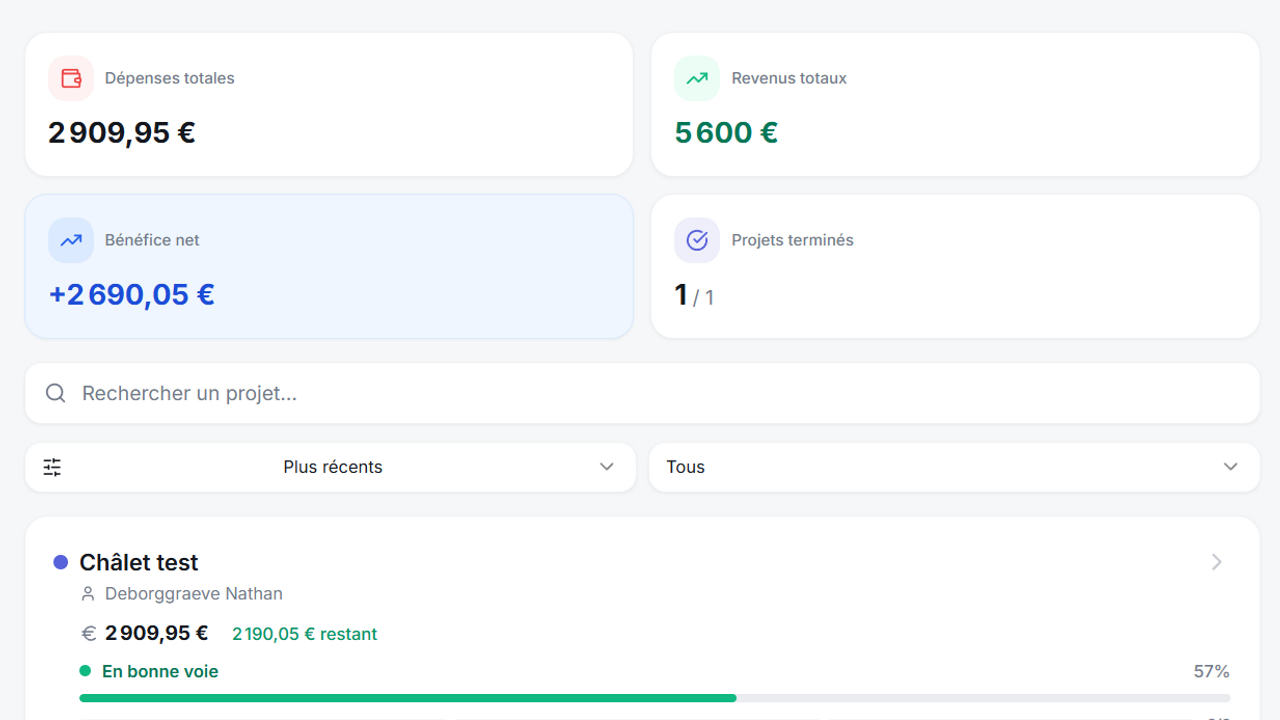Click the client name Deborggraeve Nathan
The height and width of the screenshot is (720, 1280).
pyautogui.click(x=194, y=594)
